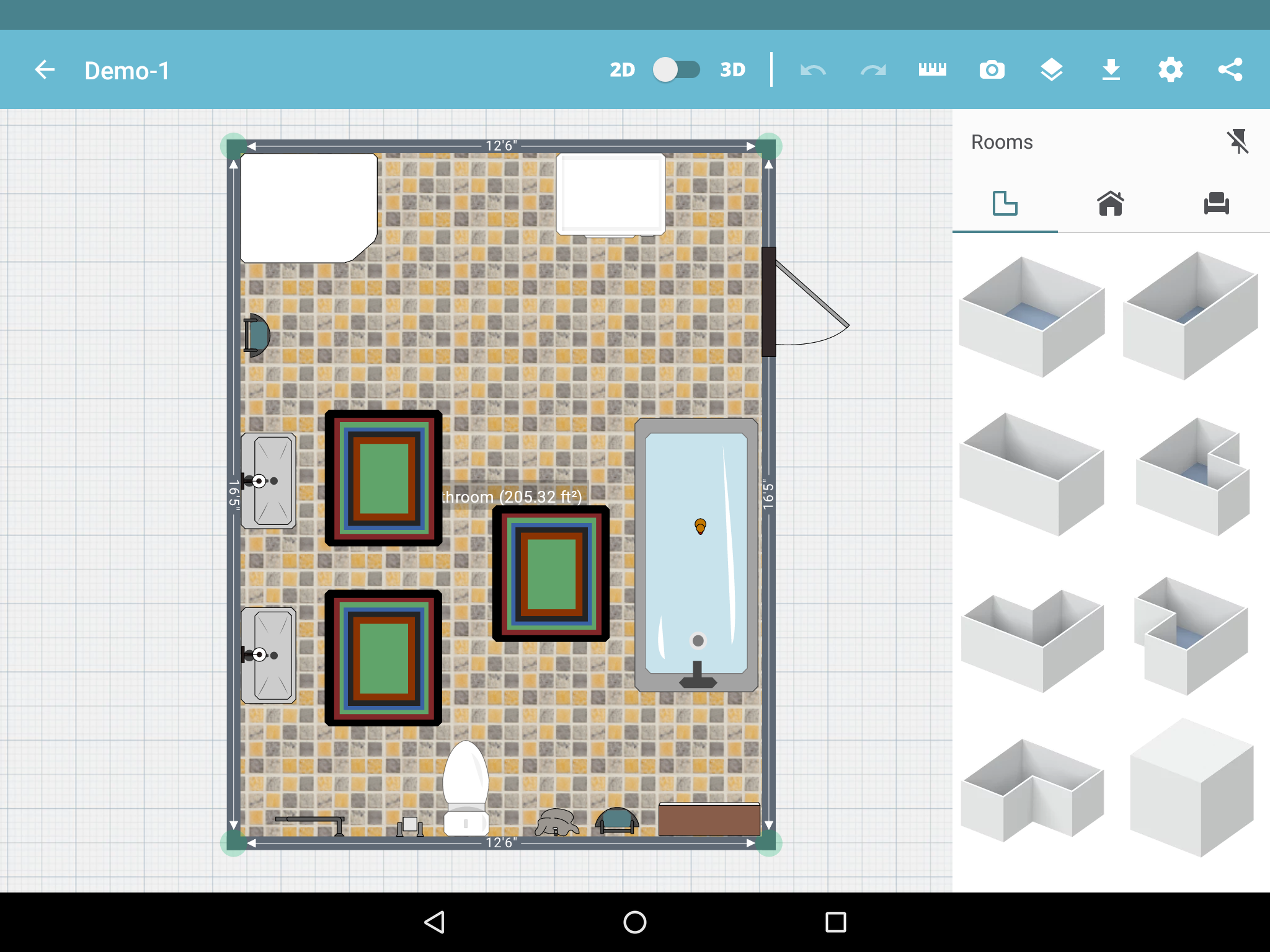This screenshot has width=1270, height=952.
Task: Switch to the house construction tab
Action: point(1110,203)
